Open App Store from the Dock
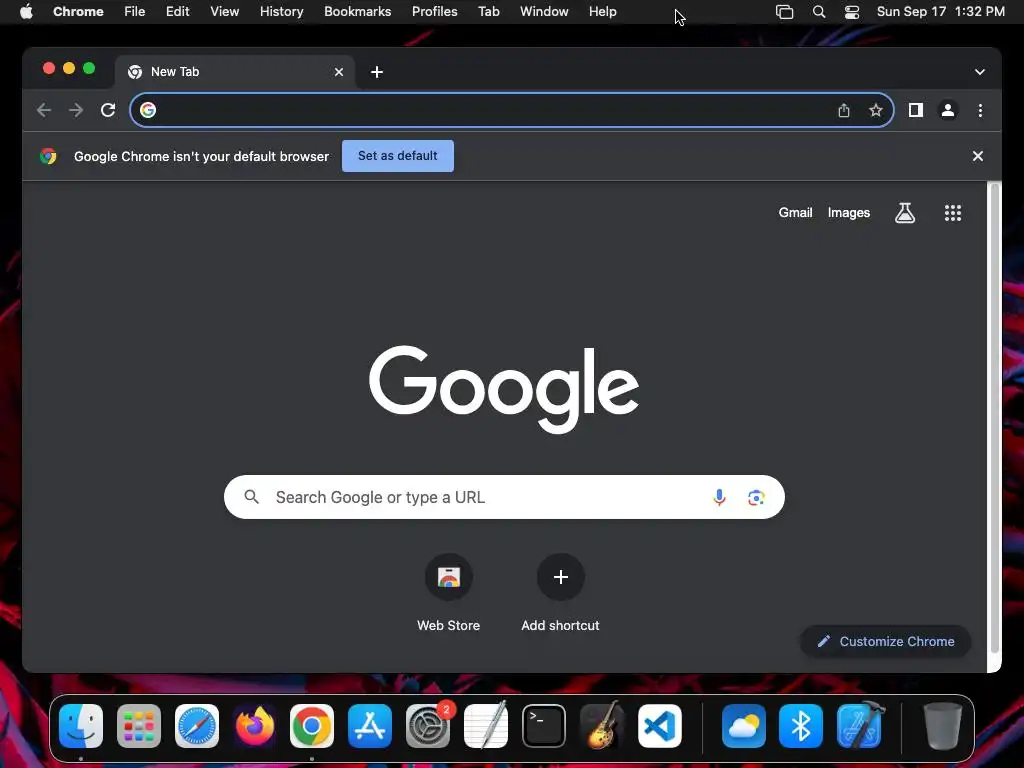 (x=370, y=726)
